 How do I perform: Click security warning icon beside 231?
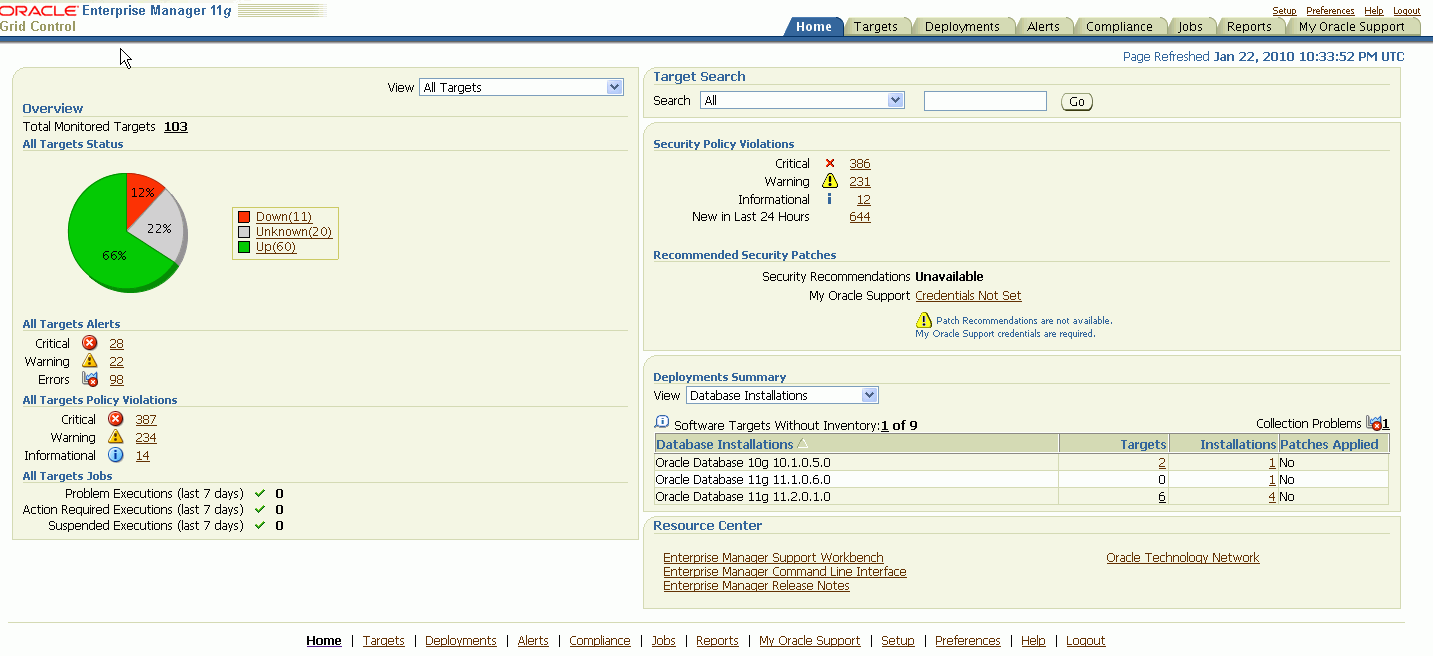[829, 181]
